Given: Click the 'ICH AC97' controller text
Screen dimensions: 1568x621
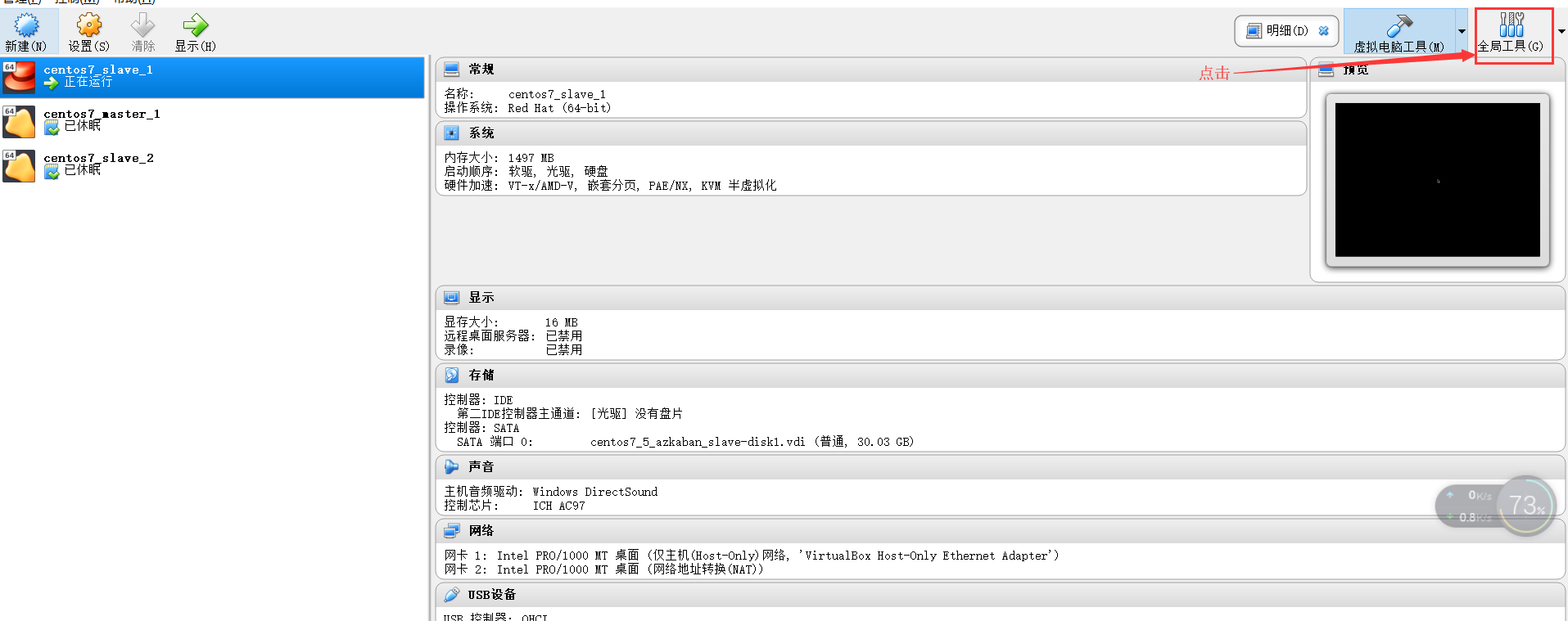Looking at the screenshot, I should 559,506.
